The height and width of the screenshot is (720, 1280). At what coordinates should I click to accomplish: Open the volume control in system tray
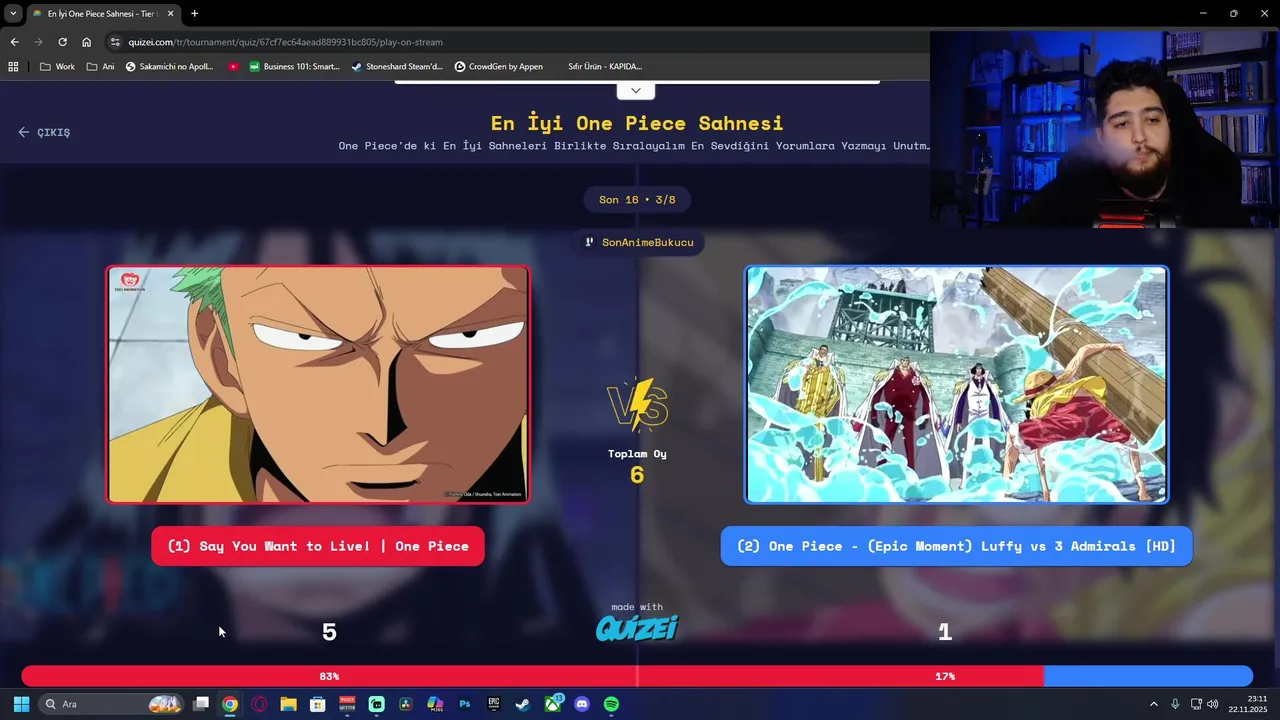[1213, 704]
